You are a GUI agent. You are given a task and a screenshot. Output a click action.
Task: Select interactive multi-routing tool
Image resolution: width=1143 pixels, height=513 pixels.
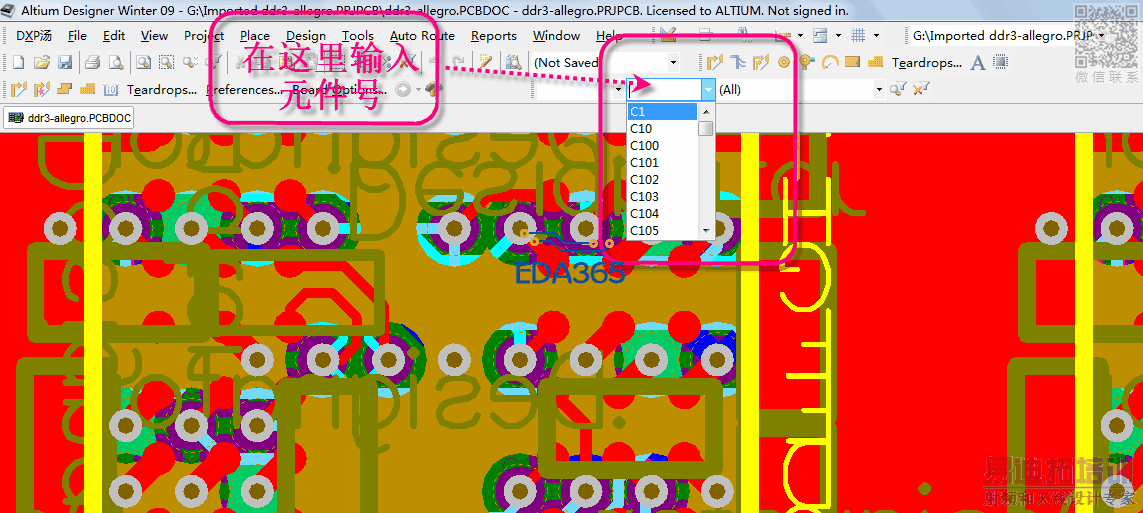(x=760, y=63)
